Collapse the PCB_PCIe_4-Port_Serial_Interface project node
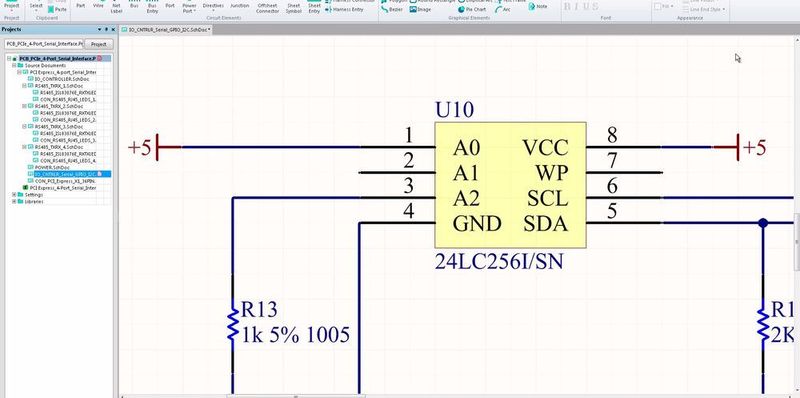Image resolution: width=800 pixels, height=398 pixels. (9, 59)
